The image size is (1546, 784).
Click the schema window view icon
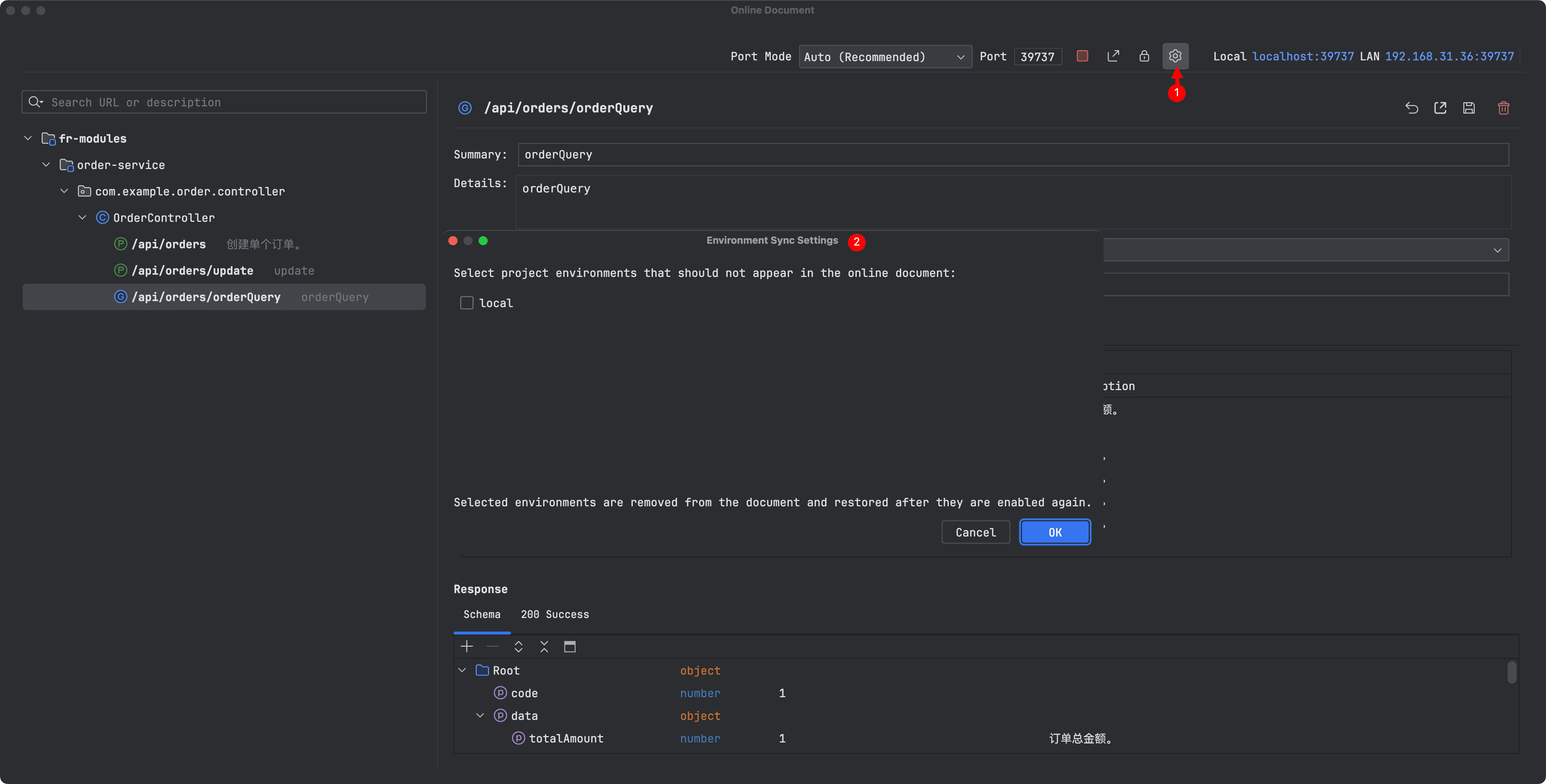[570, 646]
